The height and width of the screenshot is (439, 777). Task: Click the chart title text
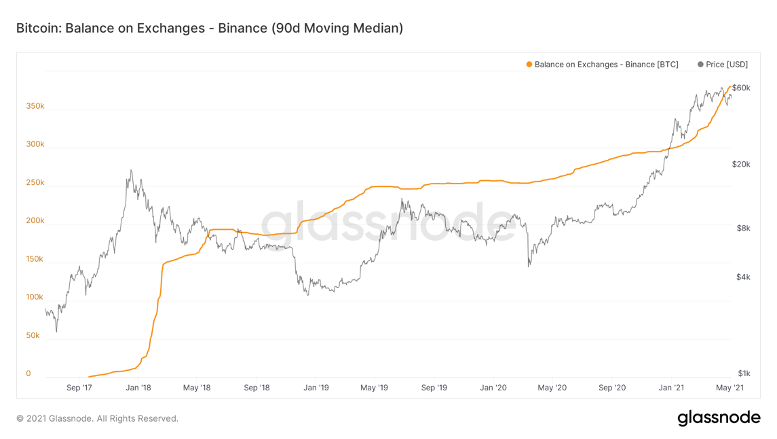click(x=210, y=29)
